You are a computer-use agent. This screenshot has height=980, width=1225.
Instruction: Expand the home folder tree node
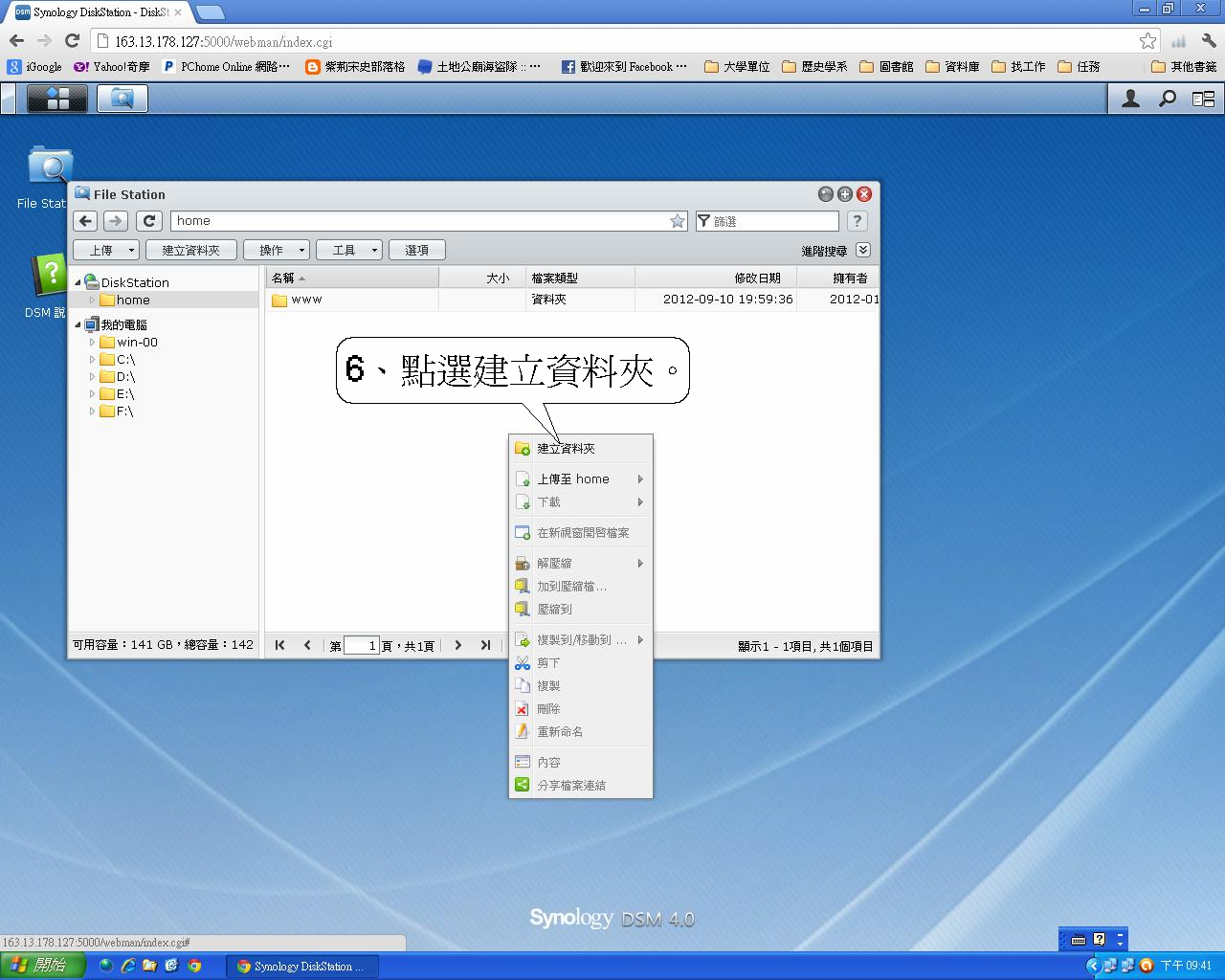92,300
